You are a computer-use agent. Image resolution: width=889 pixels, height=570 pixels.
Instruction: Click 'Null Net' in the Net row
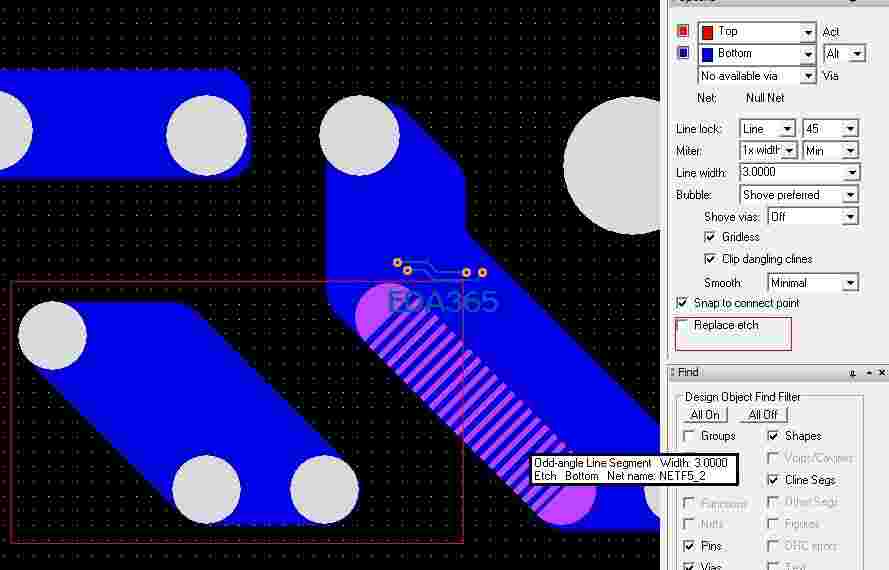tap(765, 98)
